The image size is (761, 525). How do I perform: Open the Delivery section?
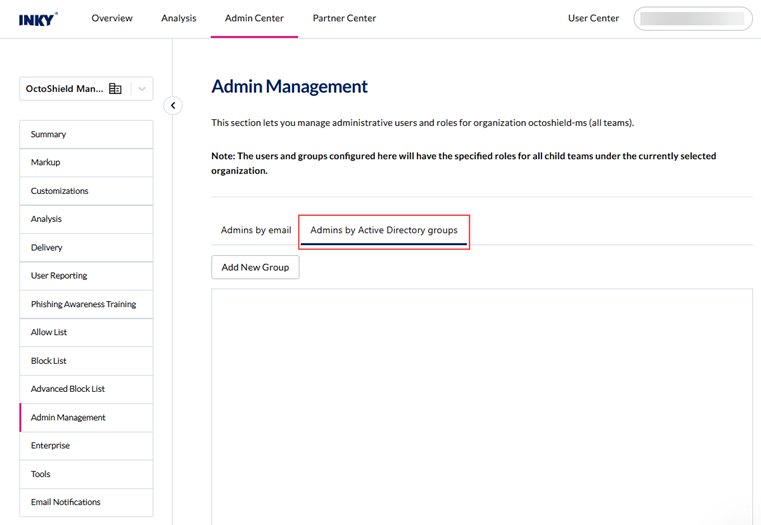[x=86, y=247]
